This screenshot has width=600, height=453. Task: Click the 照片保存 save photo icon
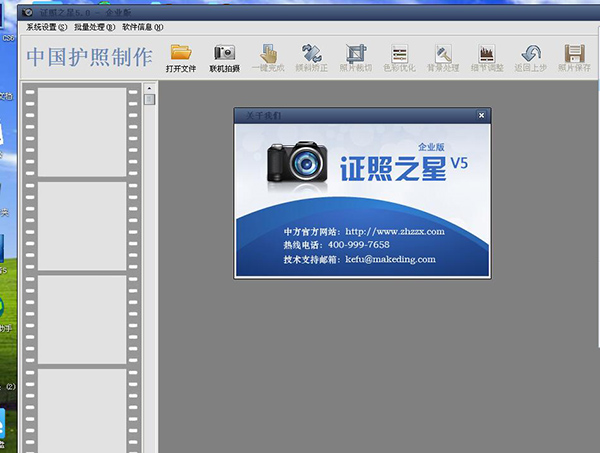coord(574,58)
